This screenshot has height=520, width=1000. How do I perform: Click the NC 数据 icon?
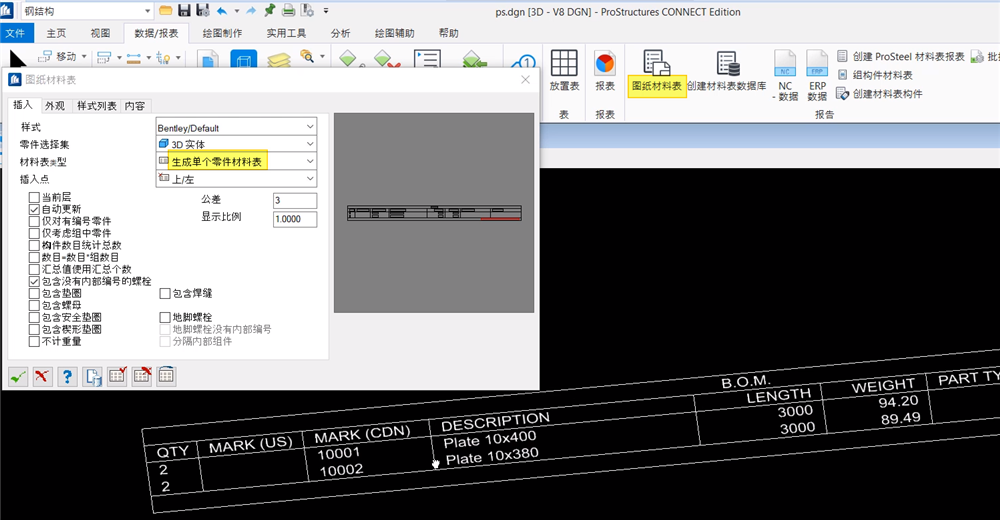tap(785, 75)
